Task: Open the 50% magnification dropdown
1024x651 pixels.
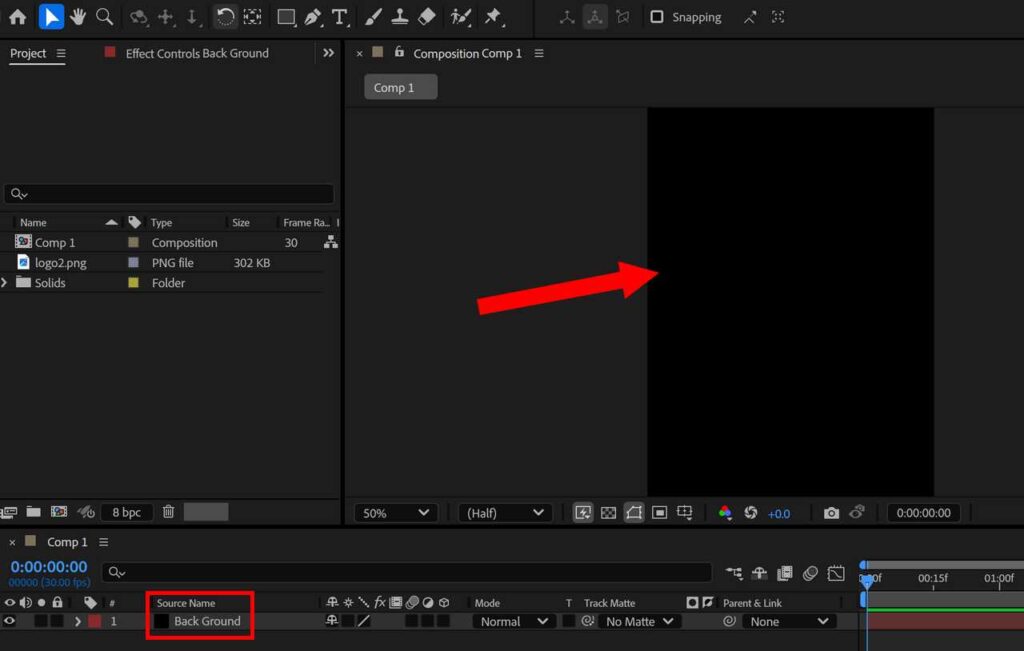Action: [x=396, y=513]
